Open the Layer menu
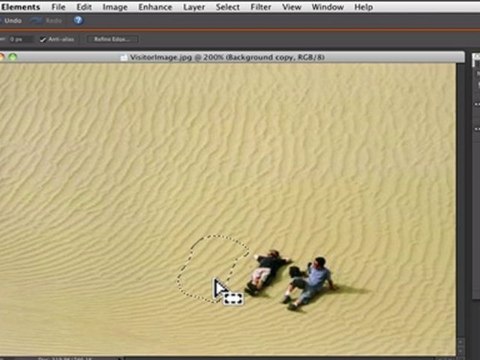Image resolution: width=480 pixels, height=360 pixels. coord(194,7)
